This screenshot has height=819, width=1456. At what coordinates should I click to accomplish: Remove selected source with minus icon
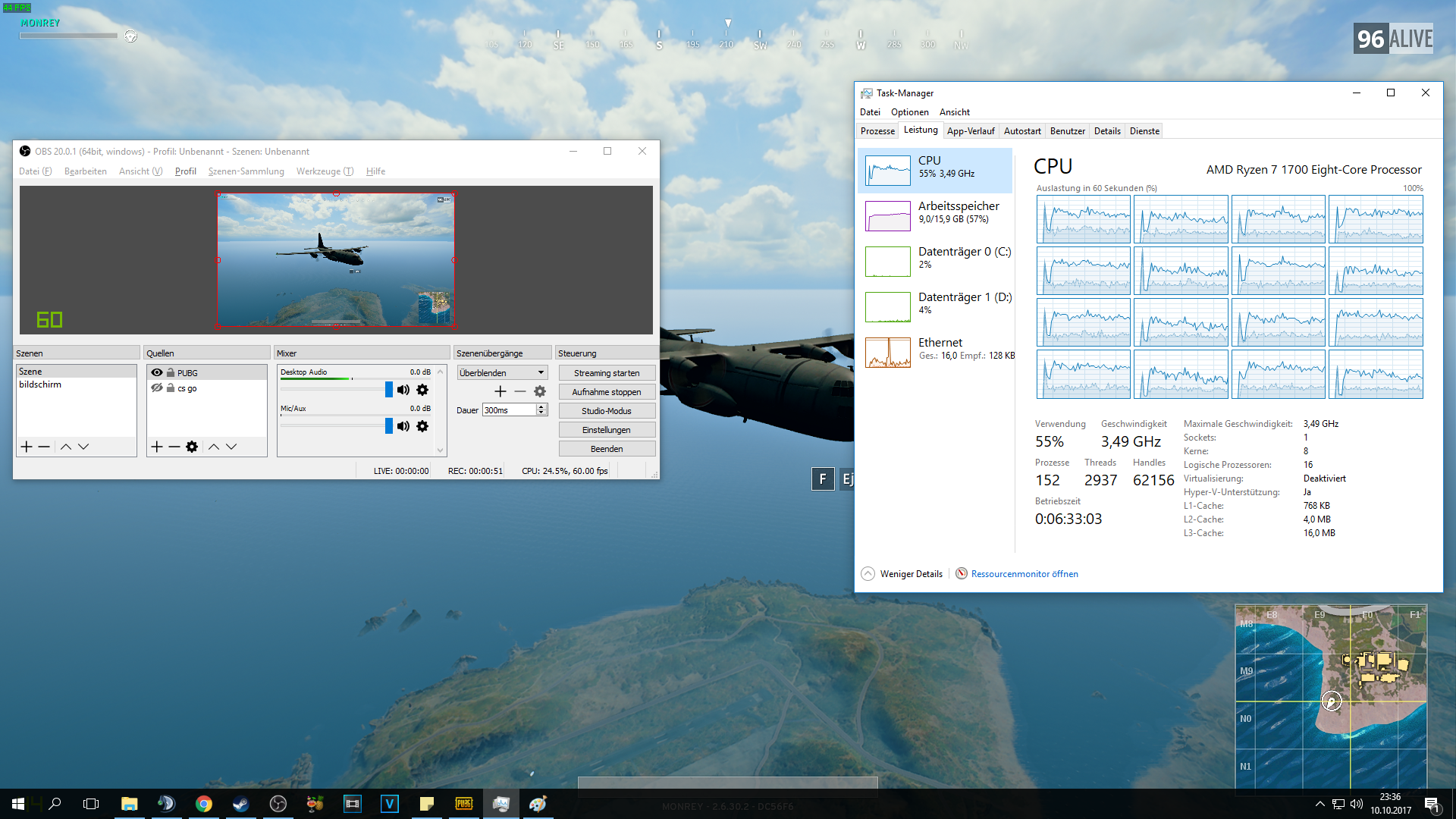(174, 447)
